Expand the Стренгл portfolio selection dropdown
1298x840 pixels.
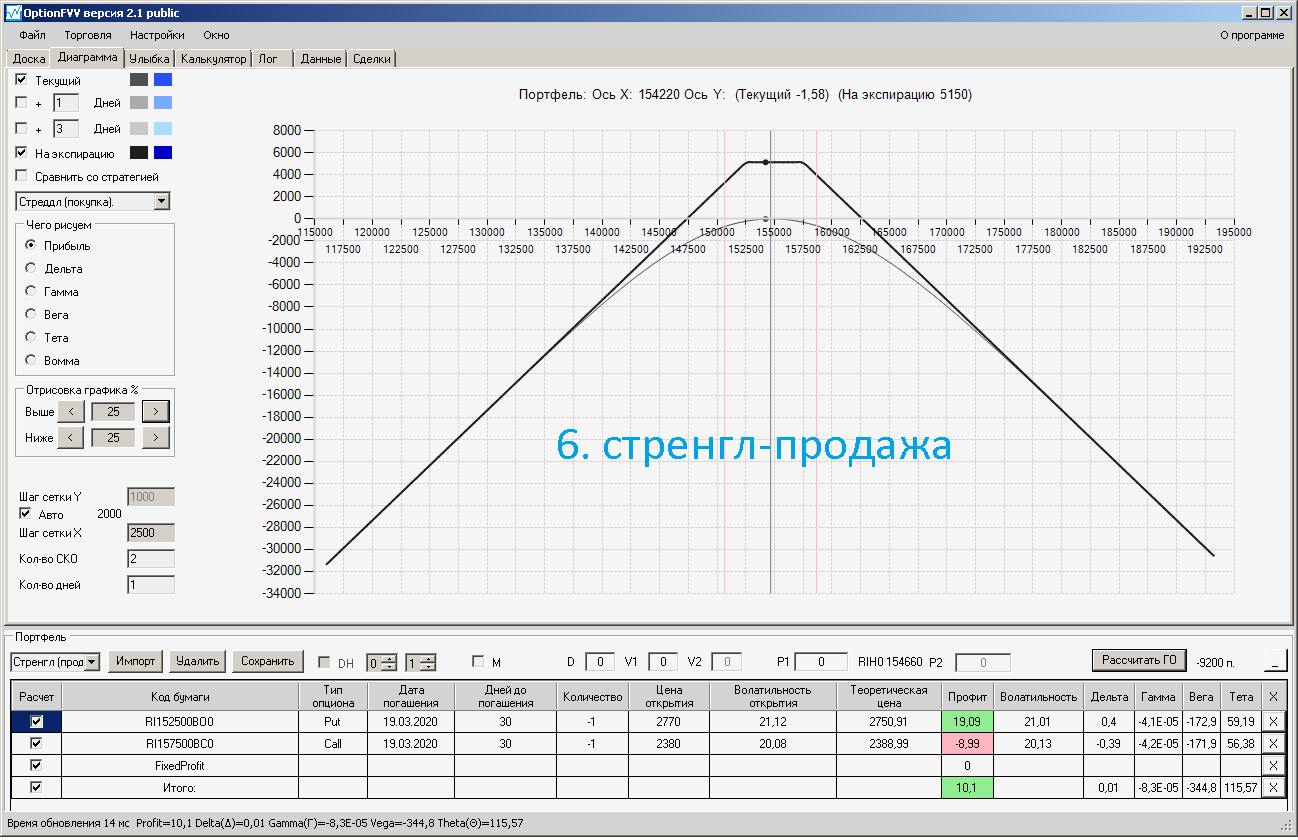click(93, 661)
